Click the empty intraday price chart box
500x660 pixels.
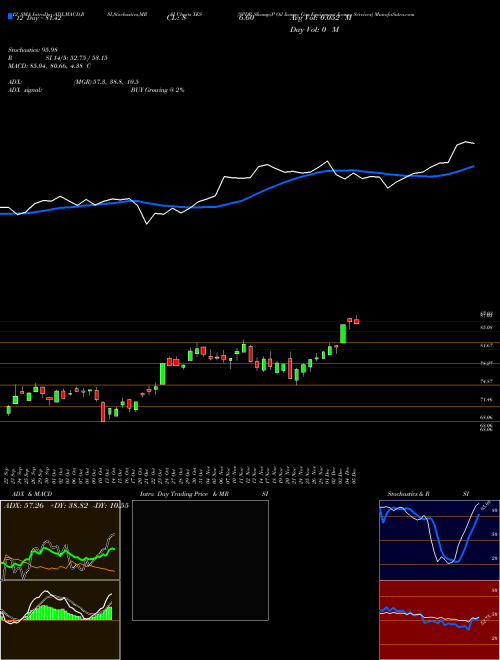coord(200,560)
